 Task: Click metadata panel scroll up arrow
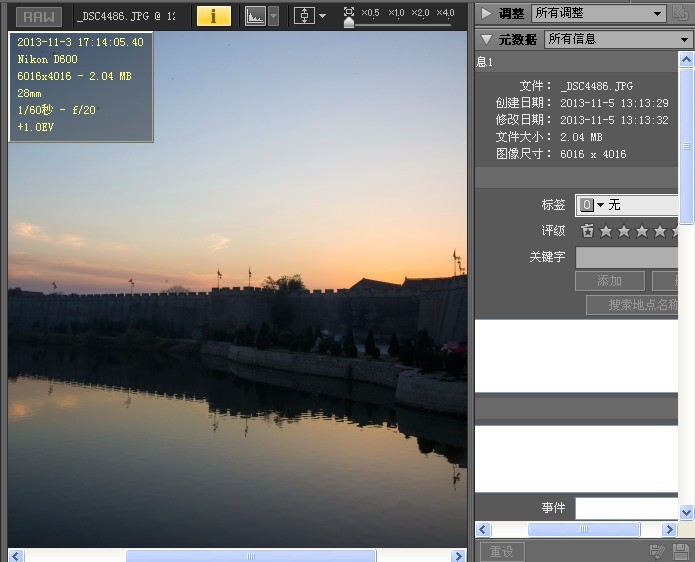click(686, 59)
